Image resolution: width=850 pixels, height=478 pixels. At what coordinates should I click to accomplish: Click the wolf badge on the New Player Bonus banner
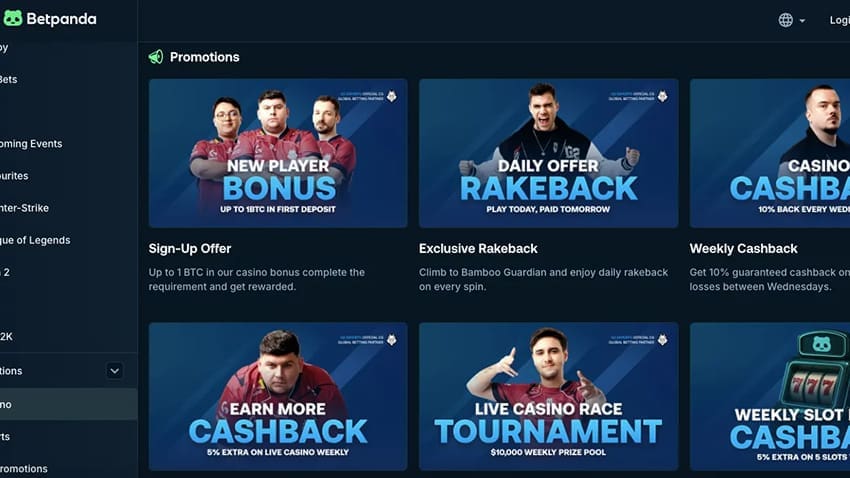391,96
